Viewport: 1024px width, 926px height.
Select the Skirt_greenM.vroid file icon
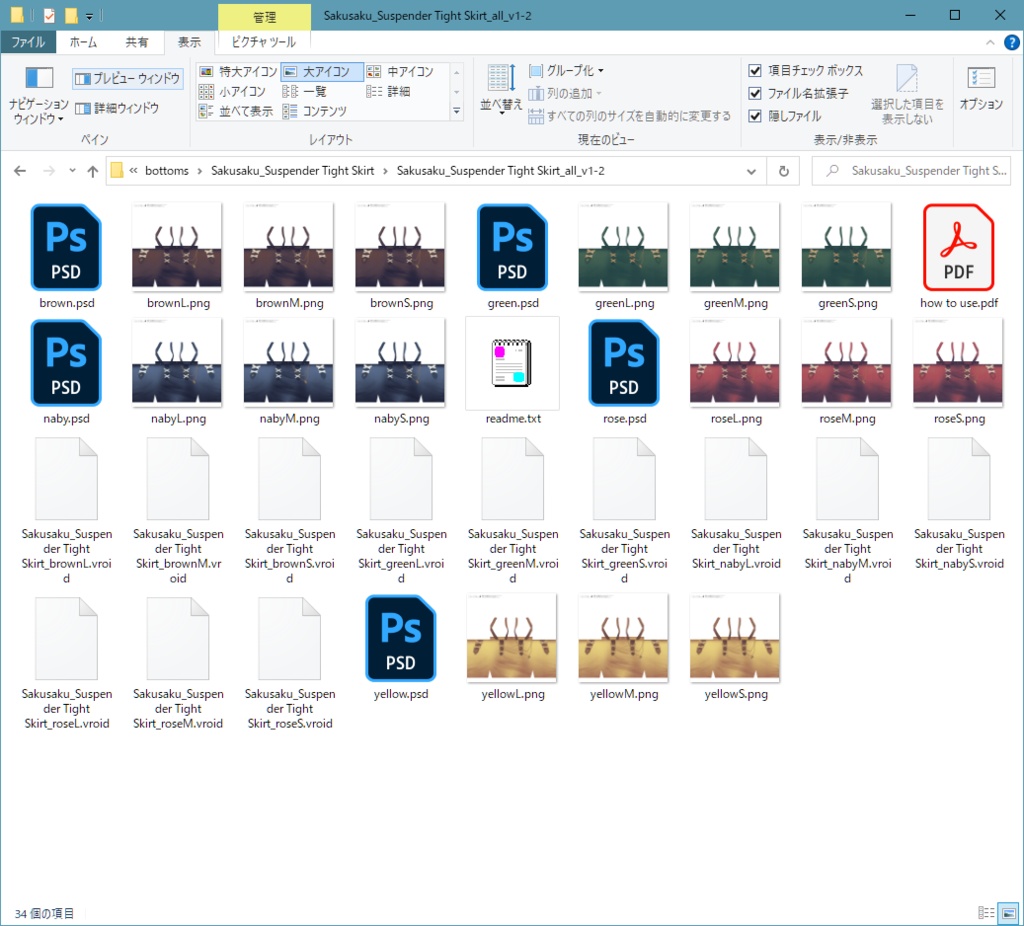point(512,479)
